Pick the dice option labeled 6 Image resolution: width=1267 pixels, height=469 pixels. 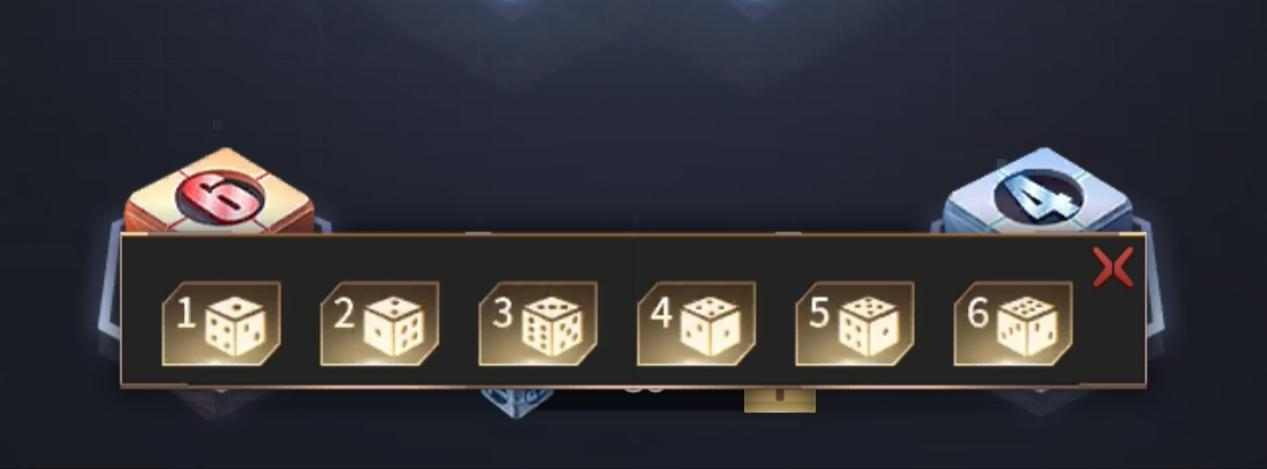1013,323
